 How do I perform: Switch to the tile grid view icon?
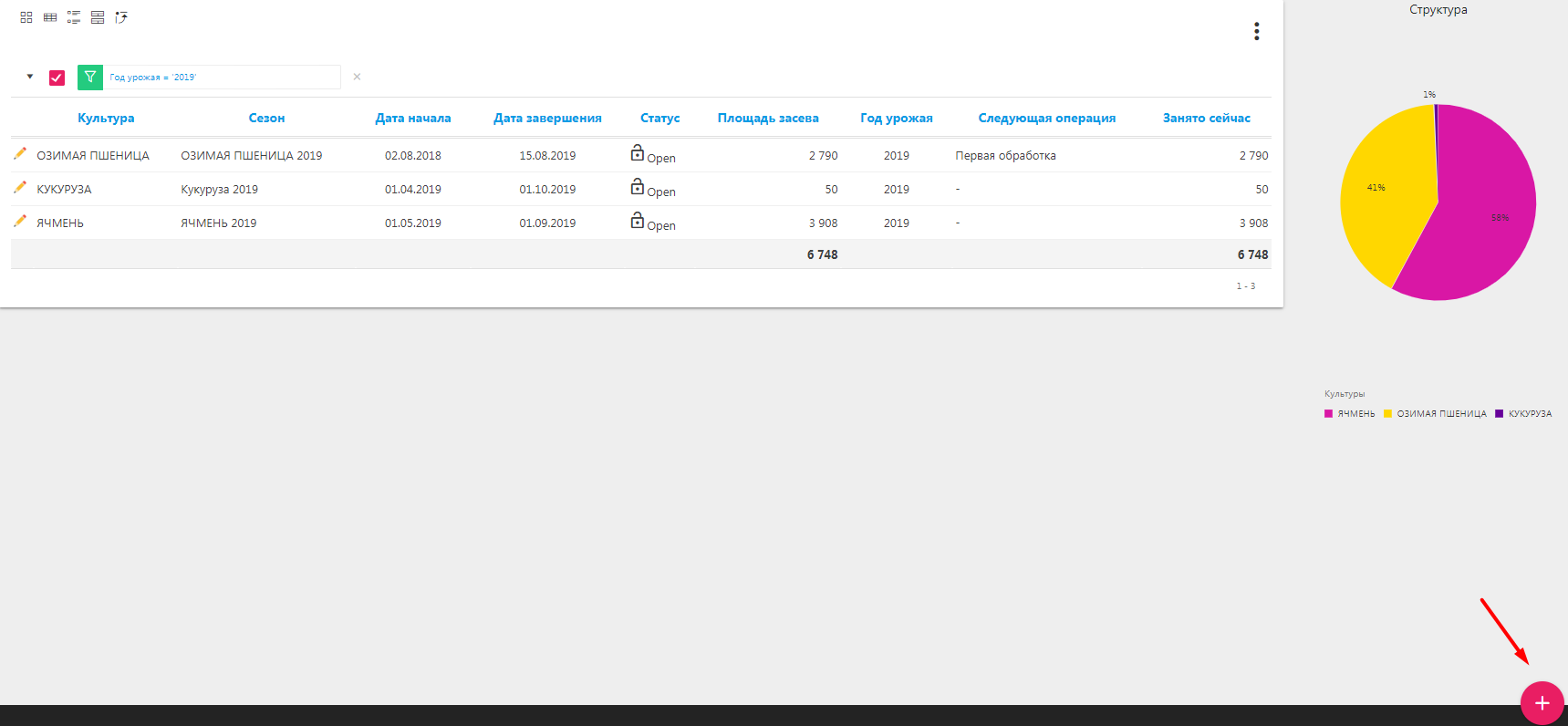tap(26, 17)
